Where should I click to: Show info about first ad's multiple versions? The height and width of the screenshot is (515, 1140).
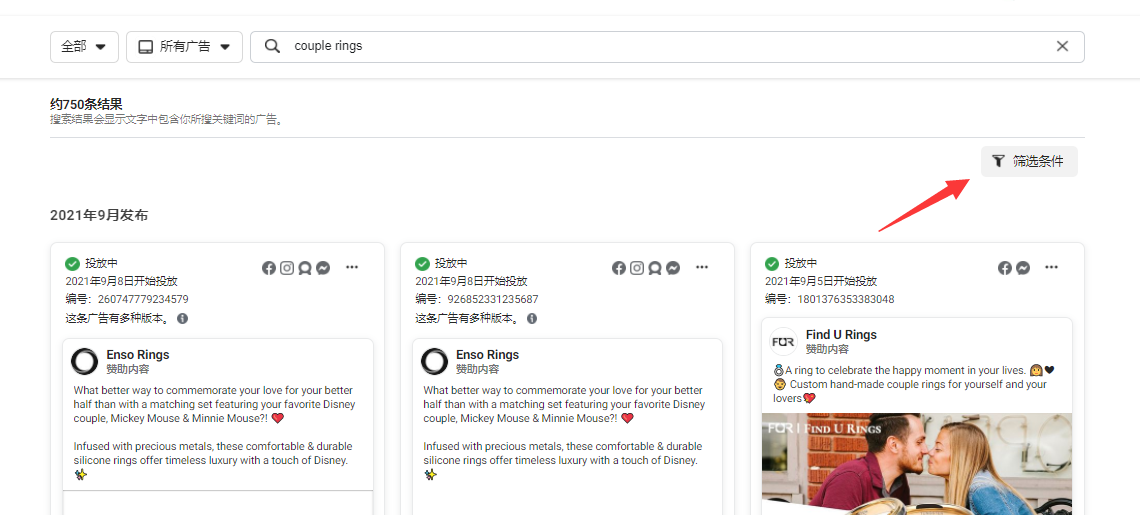(x=182, y=319)
